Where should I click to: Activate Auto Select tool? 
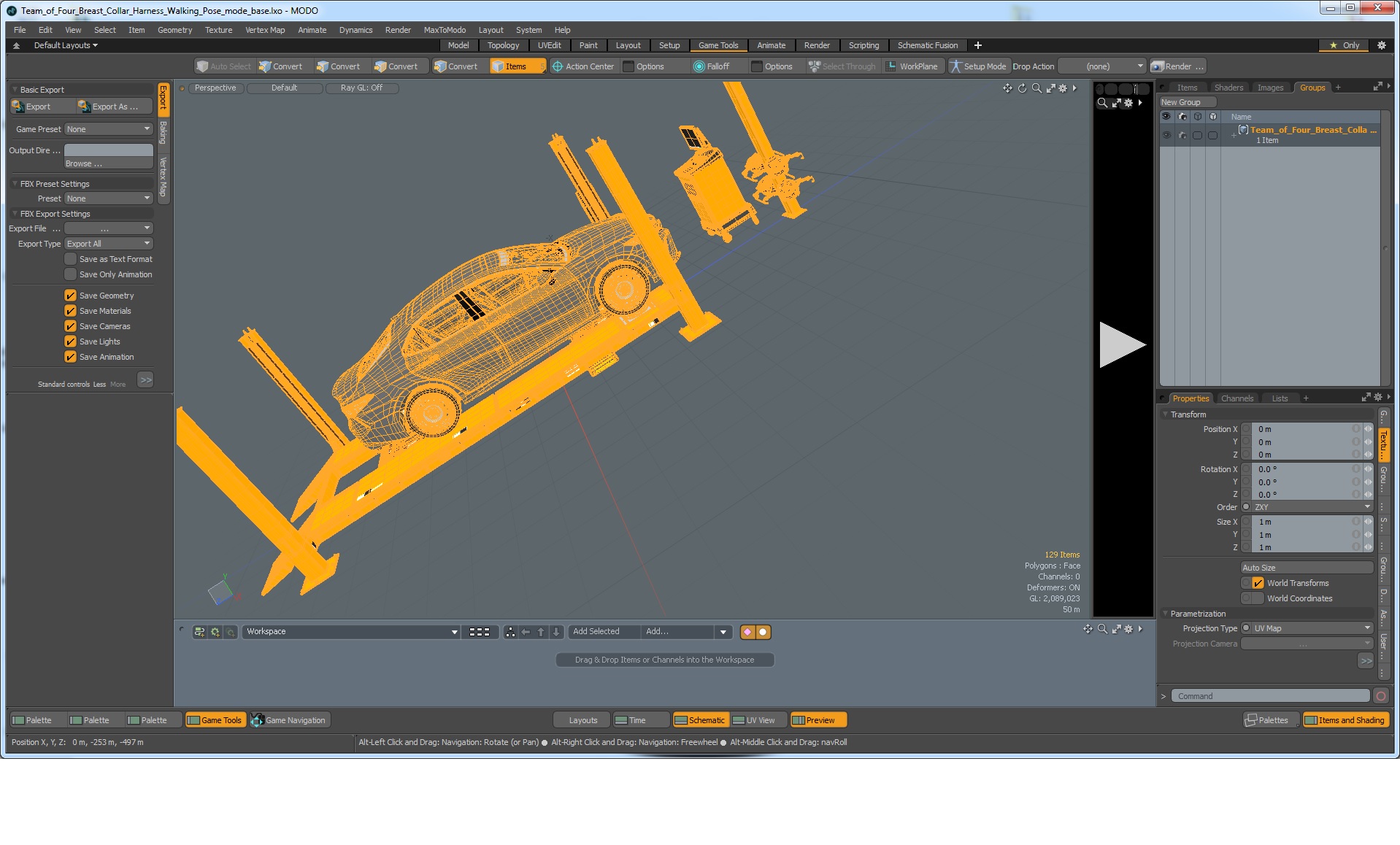pyautogui.click(x=224, y=66)
